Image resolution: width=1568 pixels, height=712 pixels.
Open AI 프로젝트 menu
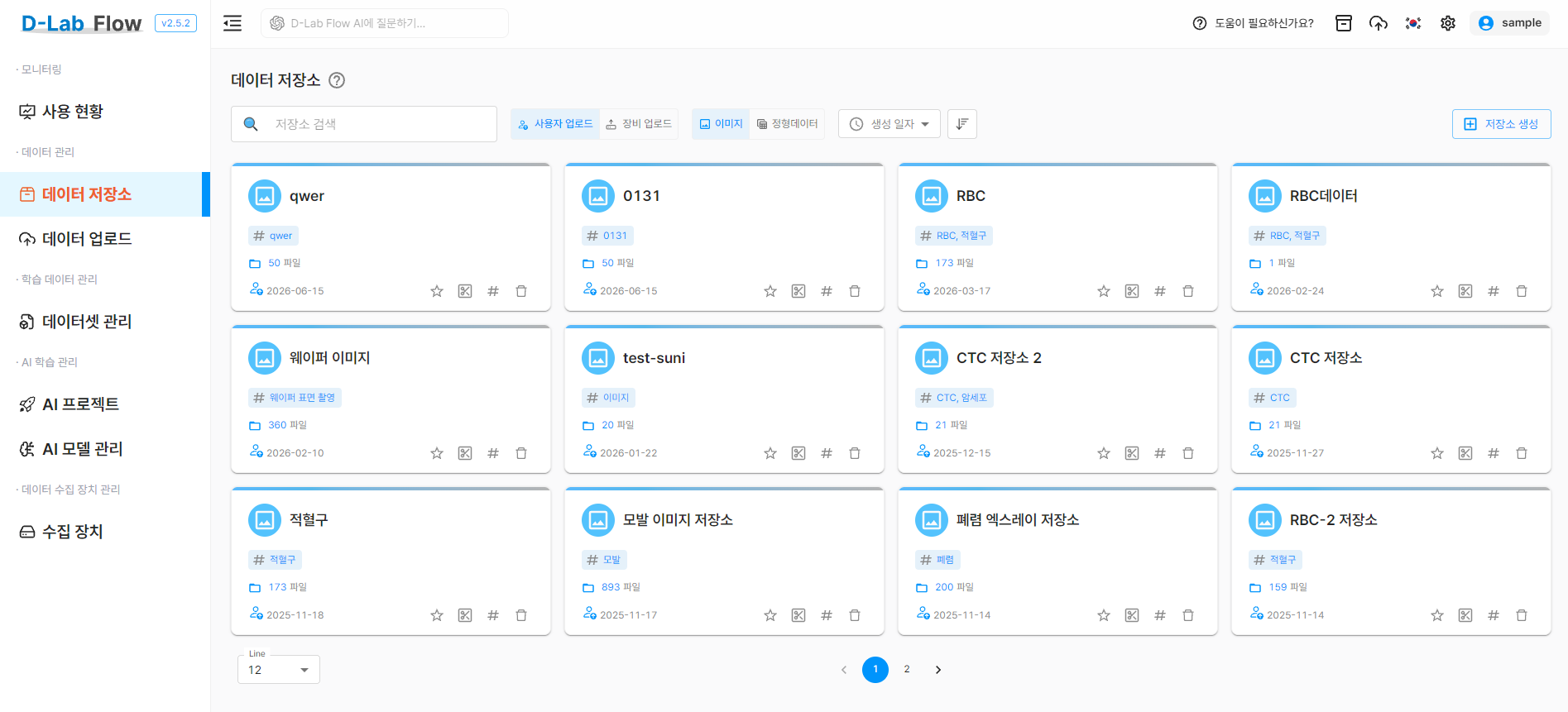[105, 404]
